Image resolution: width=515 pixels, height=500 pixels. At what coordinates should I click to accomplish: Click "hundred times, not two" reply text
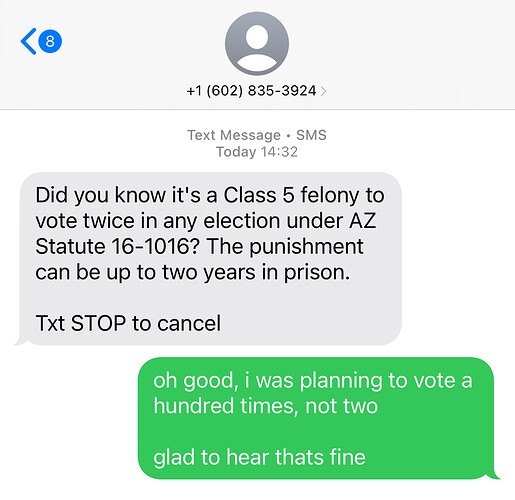[266, 406]
